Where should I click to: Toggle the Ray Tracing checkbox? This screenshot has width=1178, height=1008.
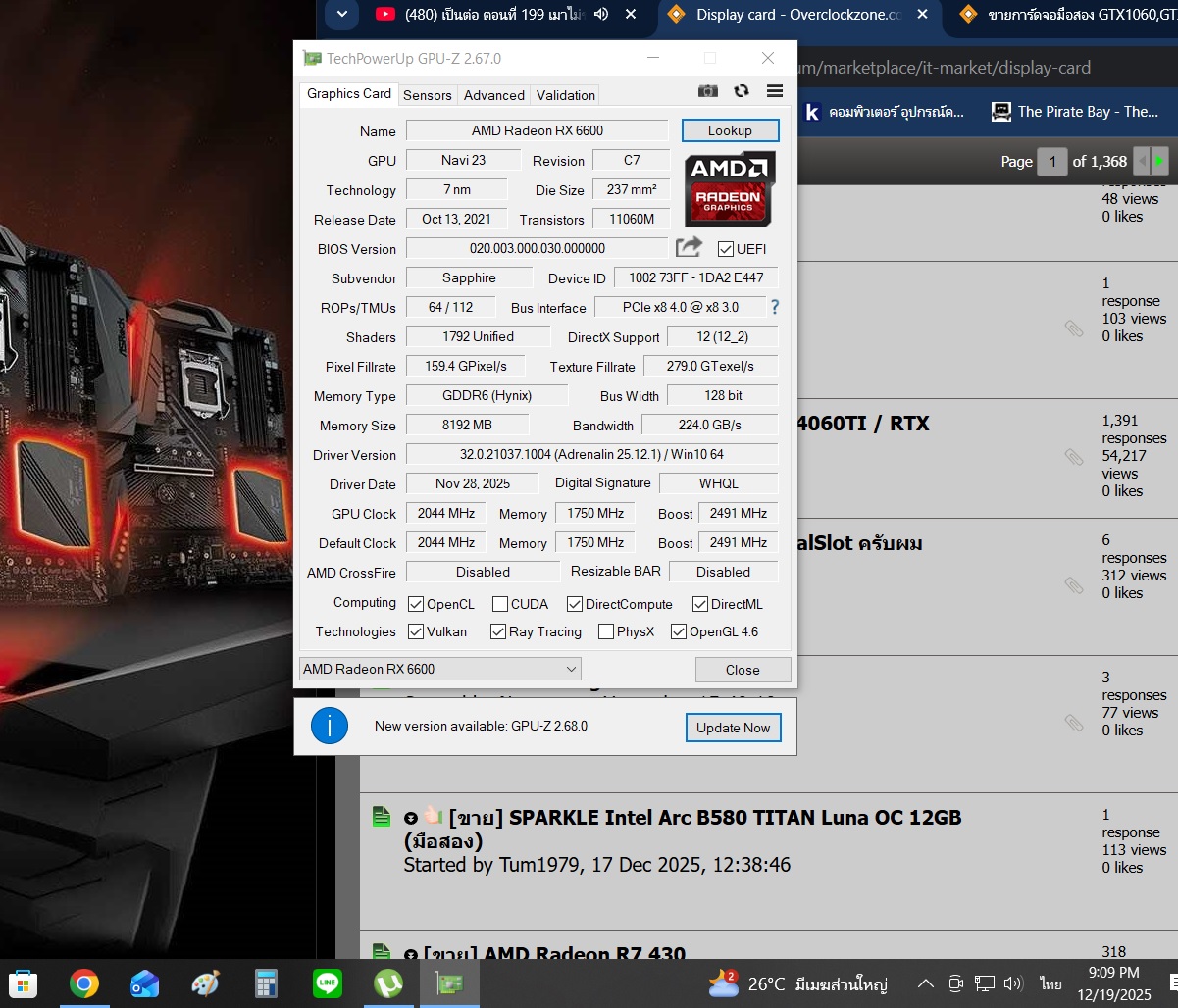498,631
